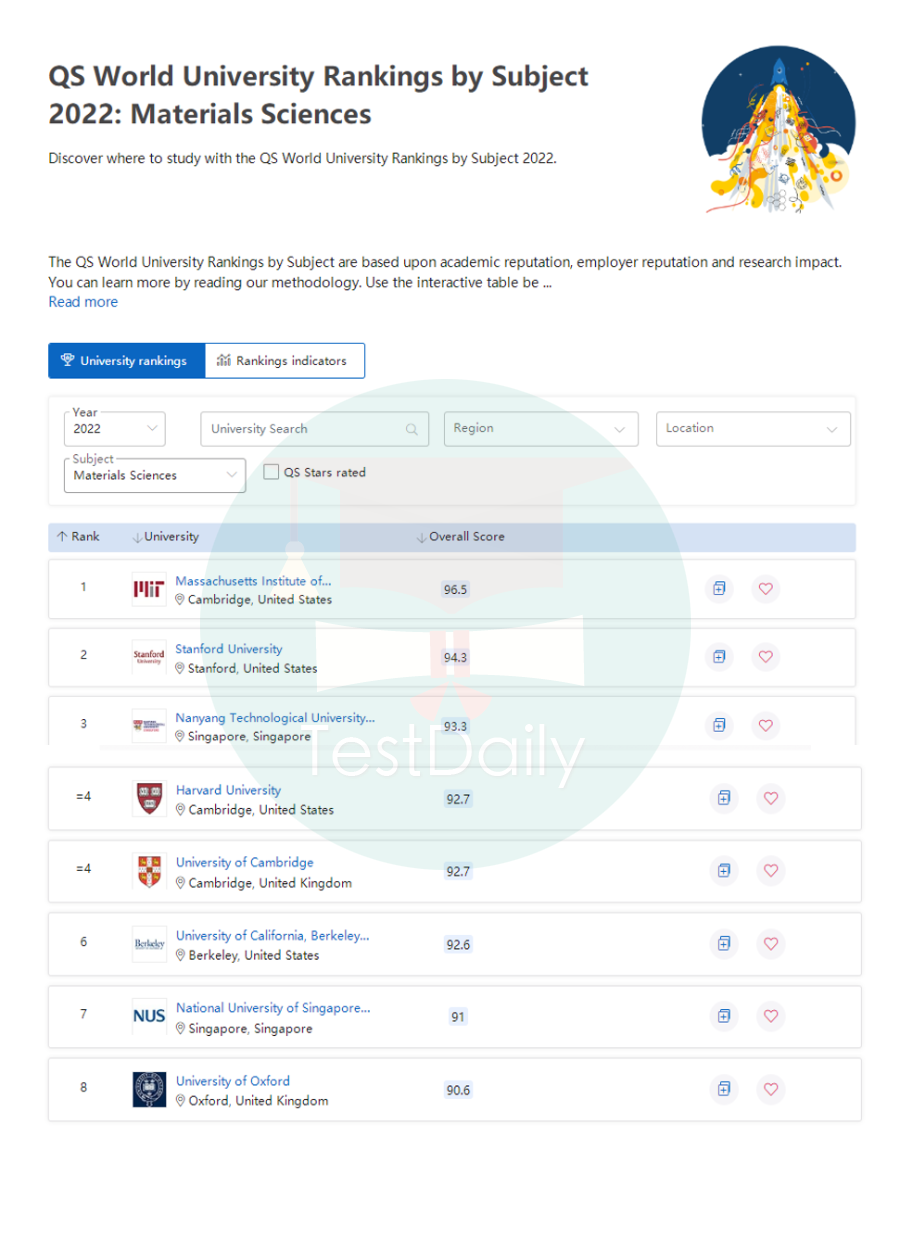Image resolution: width=900 pixels, height=1250 pixels.
Task: Open the University of California, Berkeley link
Action: tap(273, 935)
